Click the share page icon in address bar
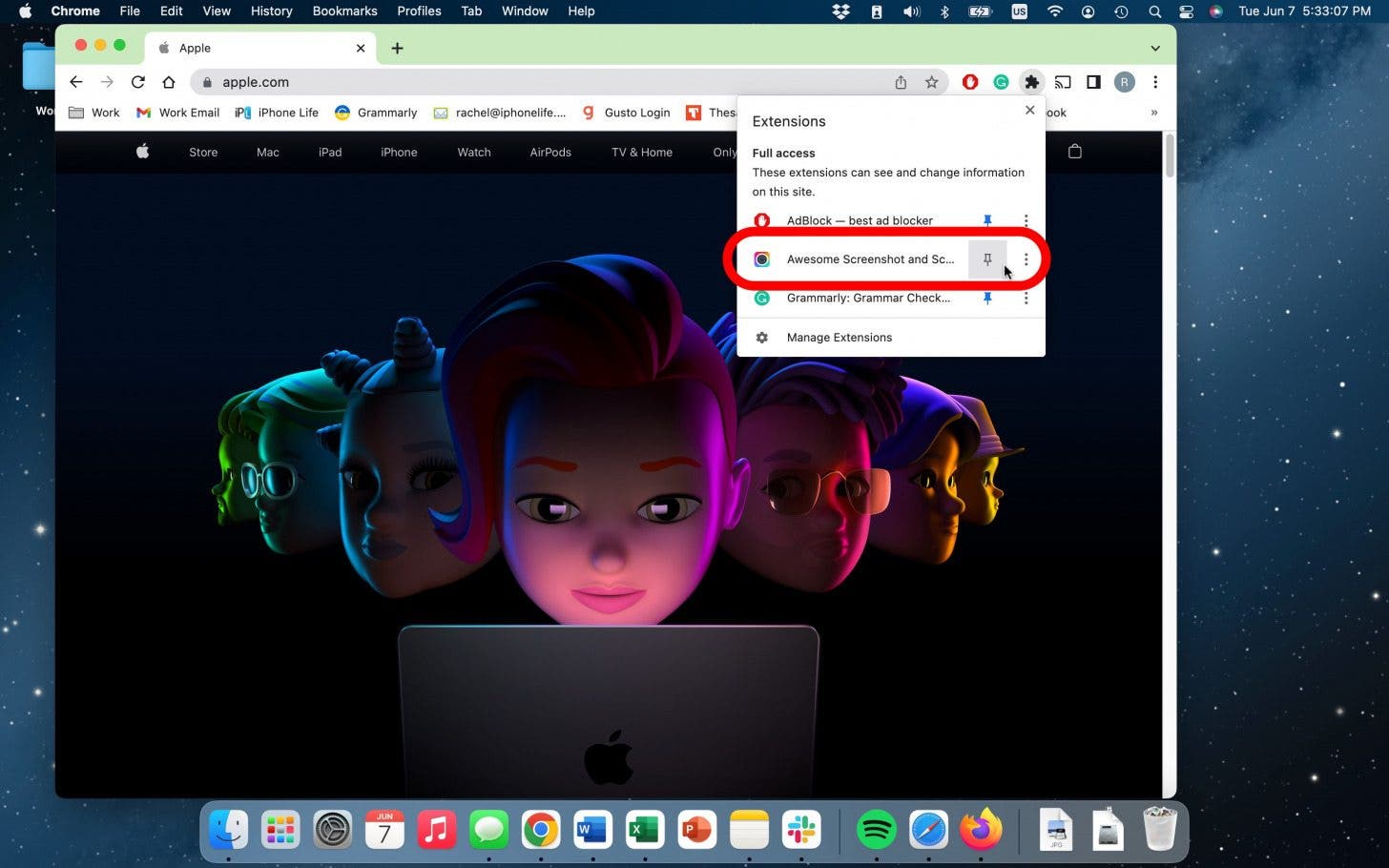The width and height of the screenshot is (1389, 868). tap(901, 82)
